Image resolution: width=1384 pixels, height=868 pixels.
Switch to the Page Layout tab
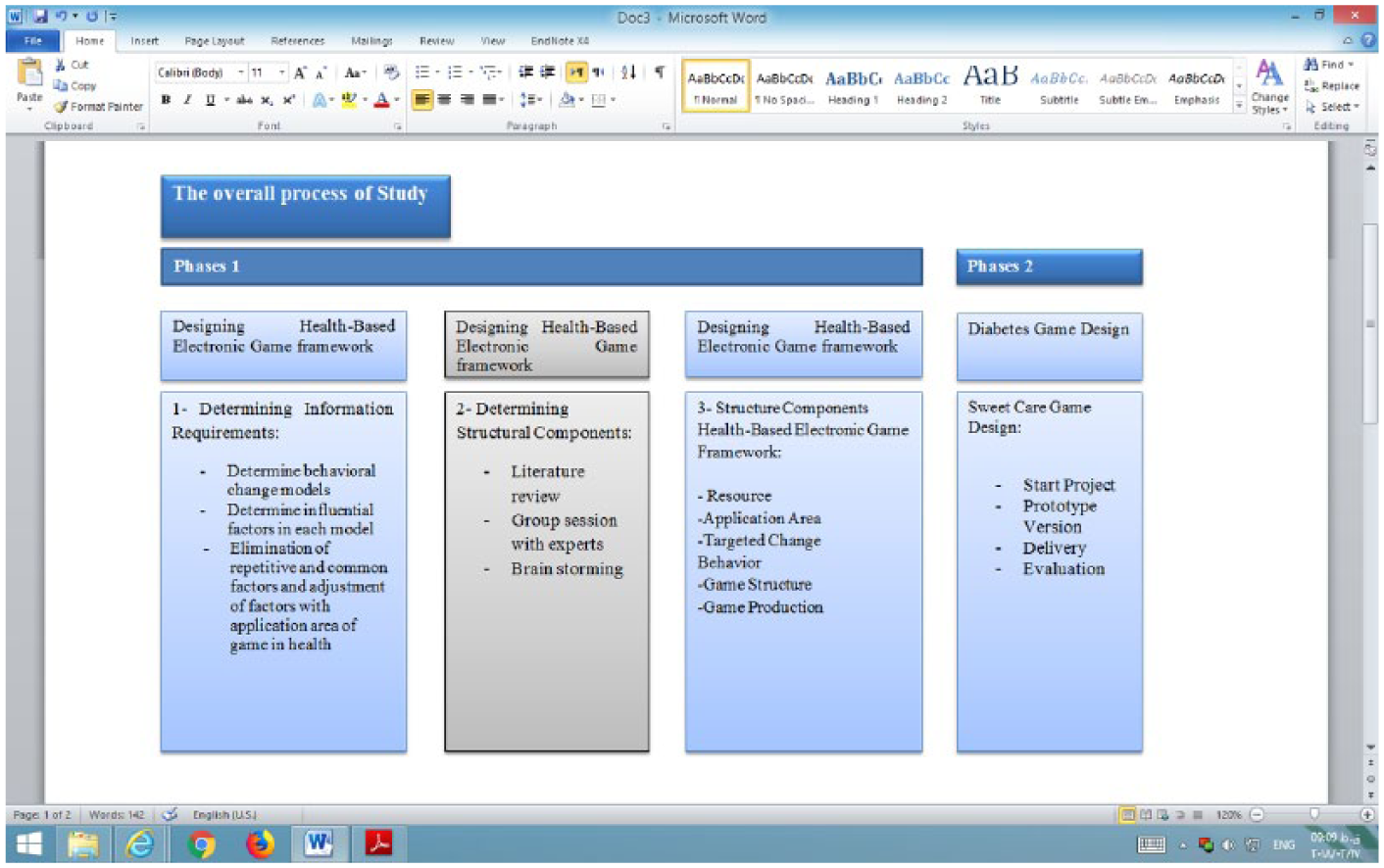click(x=215, y=41)
